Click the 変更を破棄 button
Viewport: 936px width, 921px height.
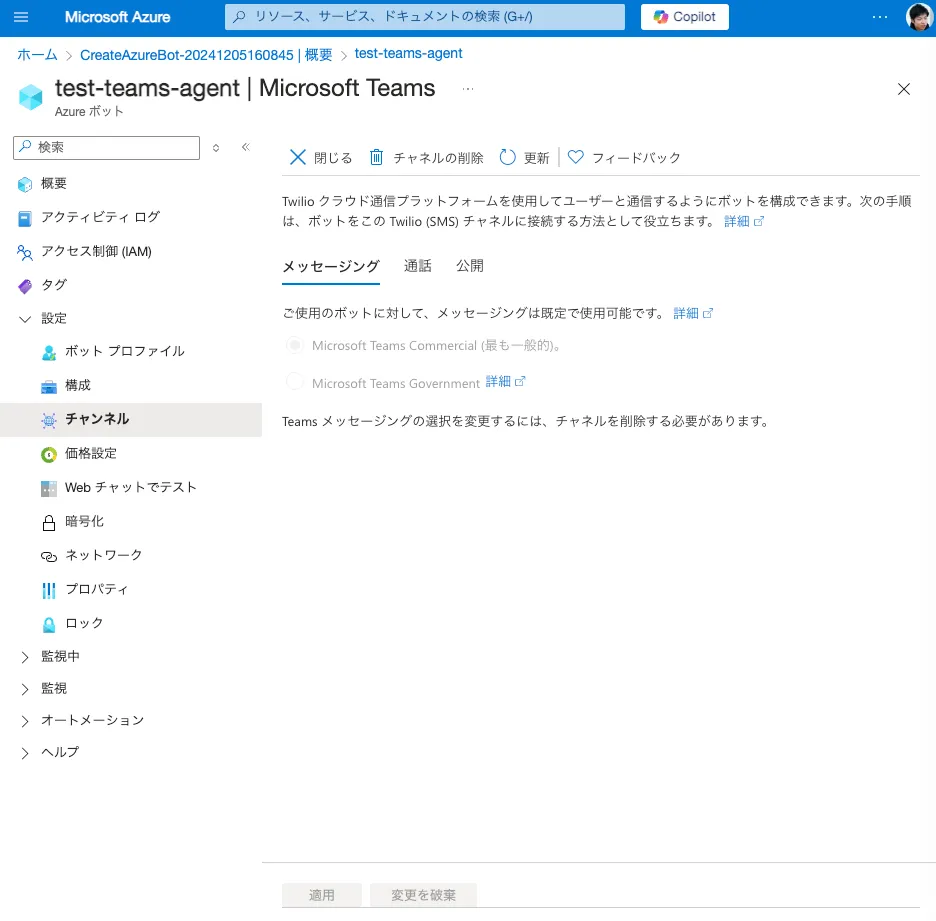point(423,895)
